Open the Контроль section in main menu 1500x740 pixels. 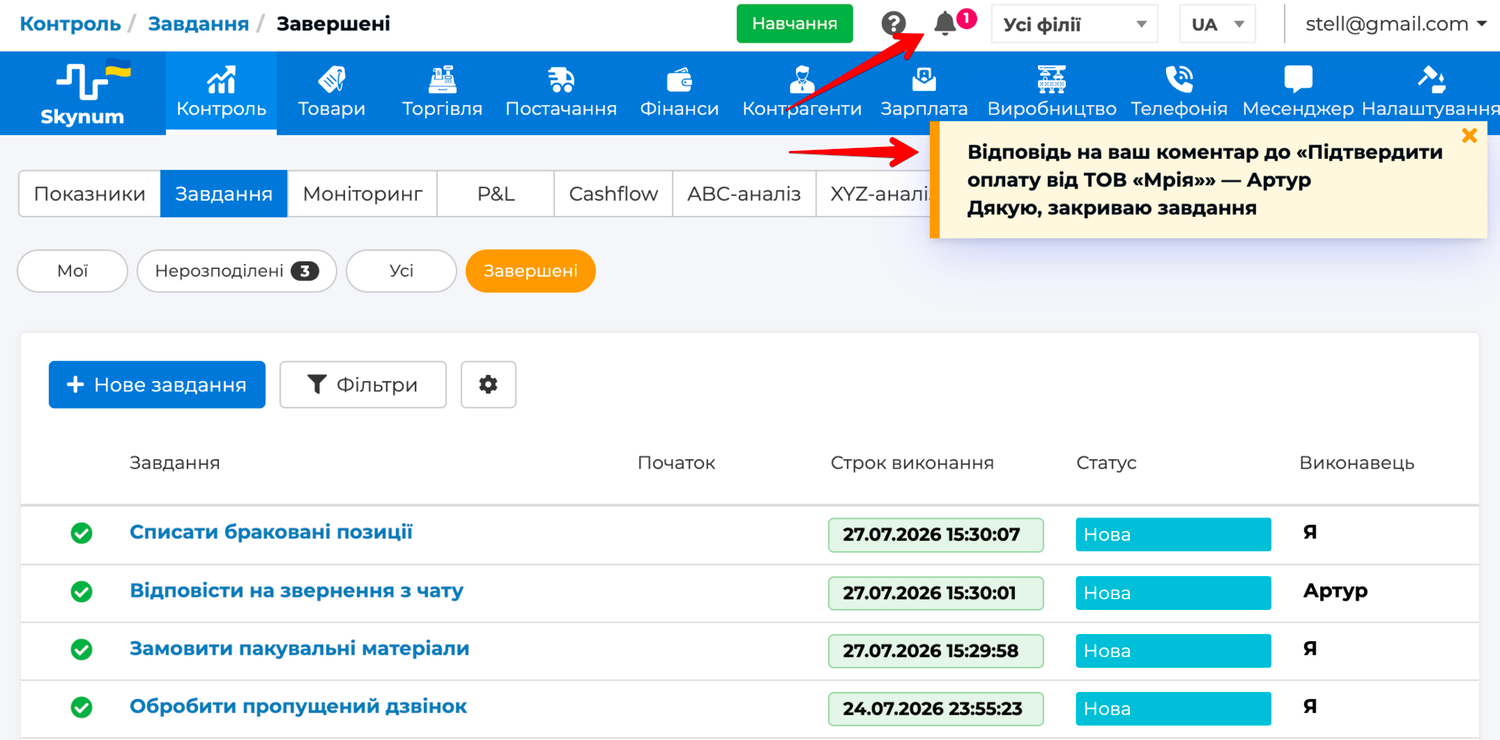click(x=221, y=93)
